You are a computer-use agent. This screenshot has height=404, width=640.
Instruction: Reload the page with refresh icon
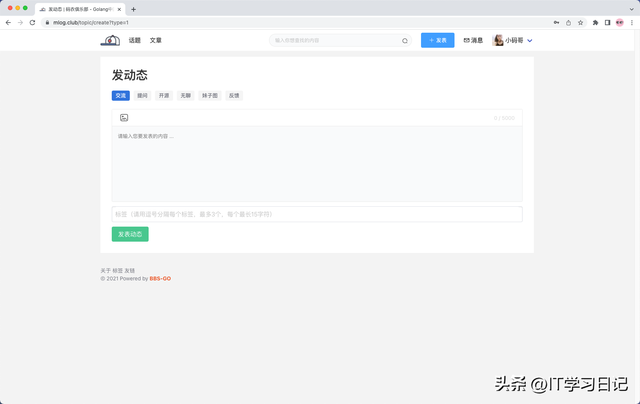point(33,22)
